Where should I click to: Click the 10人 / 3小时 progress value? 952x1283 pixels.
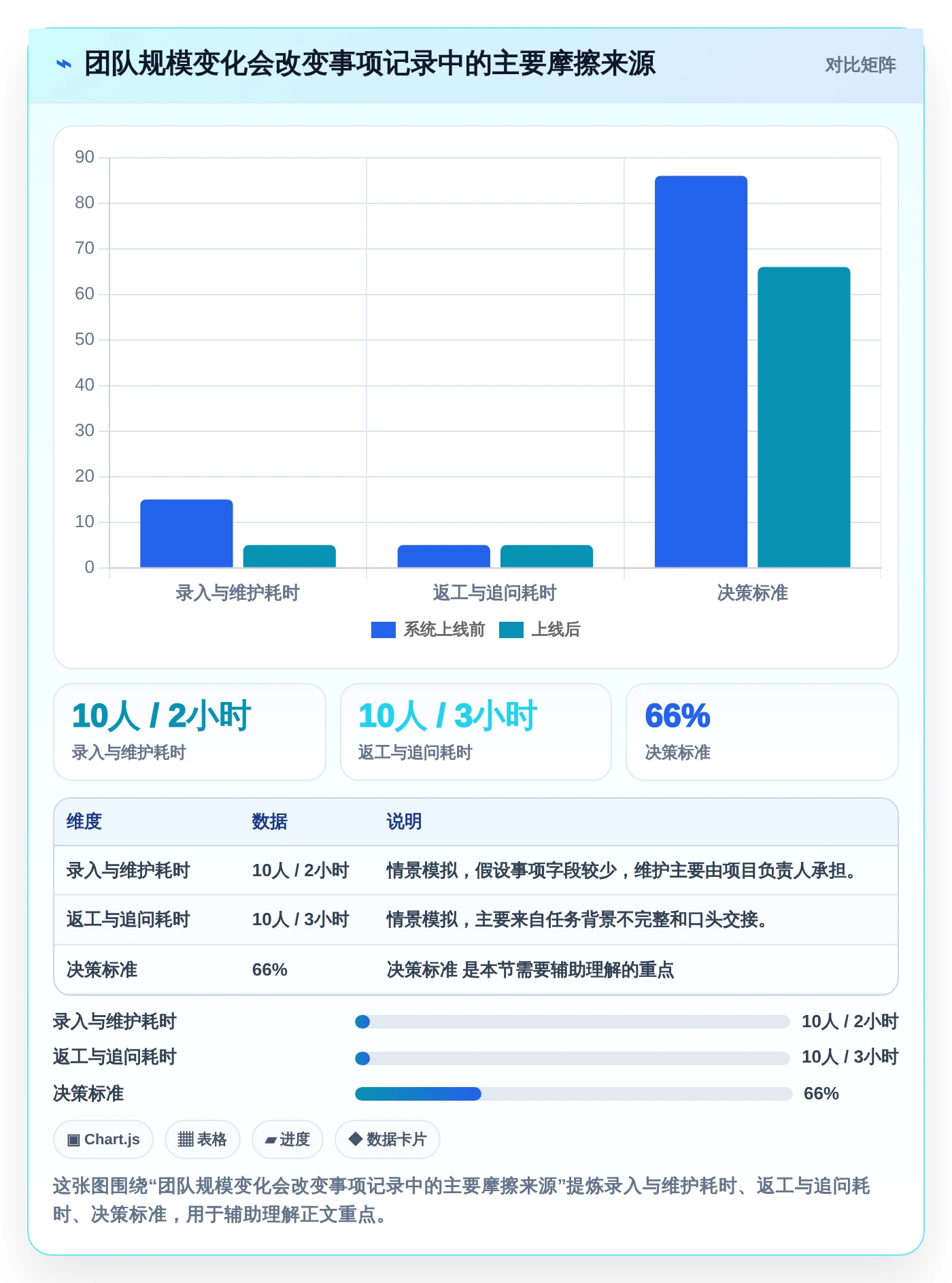[x=850, y=1057]
